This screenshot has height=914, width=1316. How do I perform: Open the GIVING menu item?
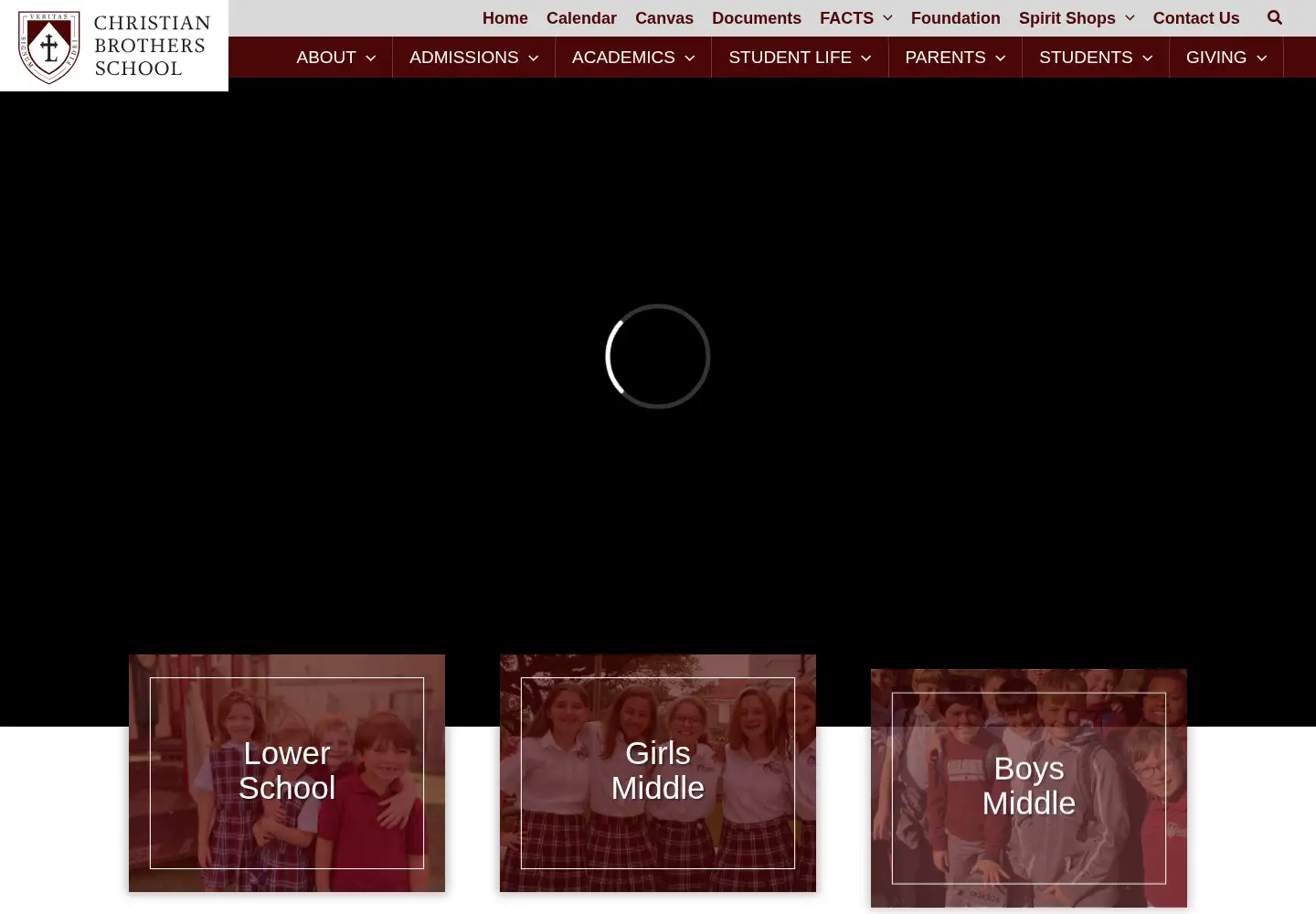[x=1216, y=58]
